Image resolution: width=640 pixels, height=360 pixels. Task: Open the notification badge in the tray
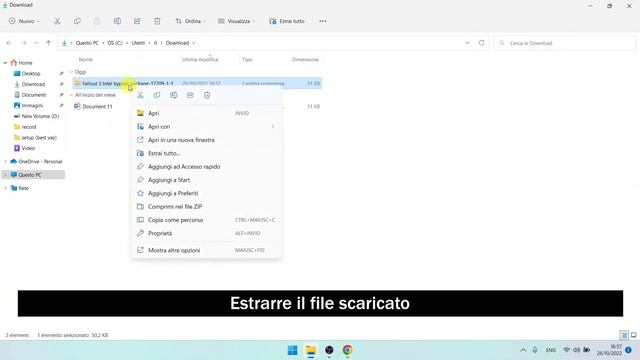629,350
